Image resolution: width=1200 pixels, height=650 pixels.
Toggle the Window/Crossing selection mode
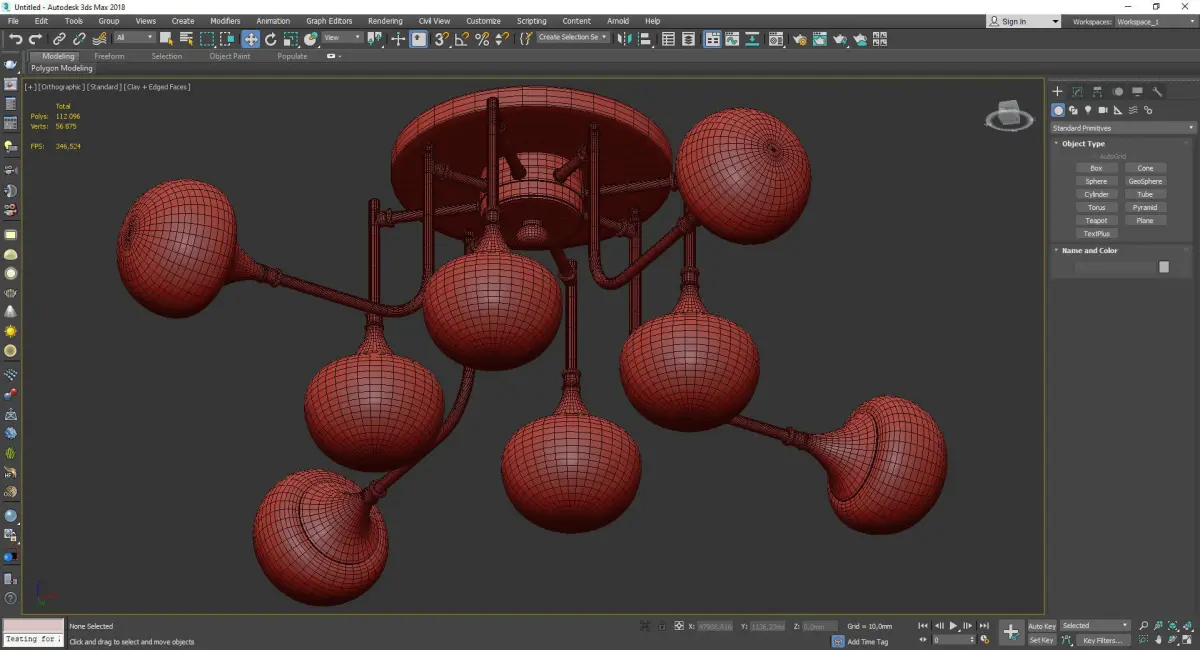pyautogui.click(x=228, y=39)
